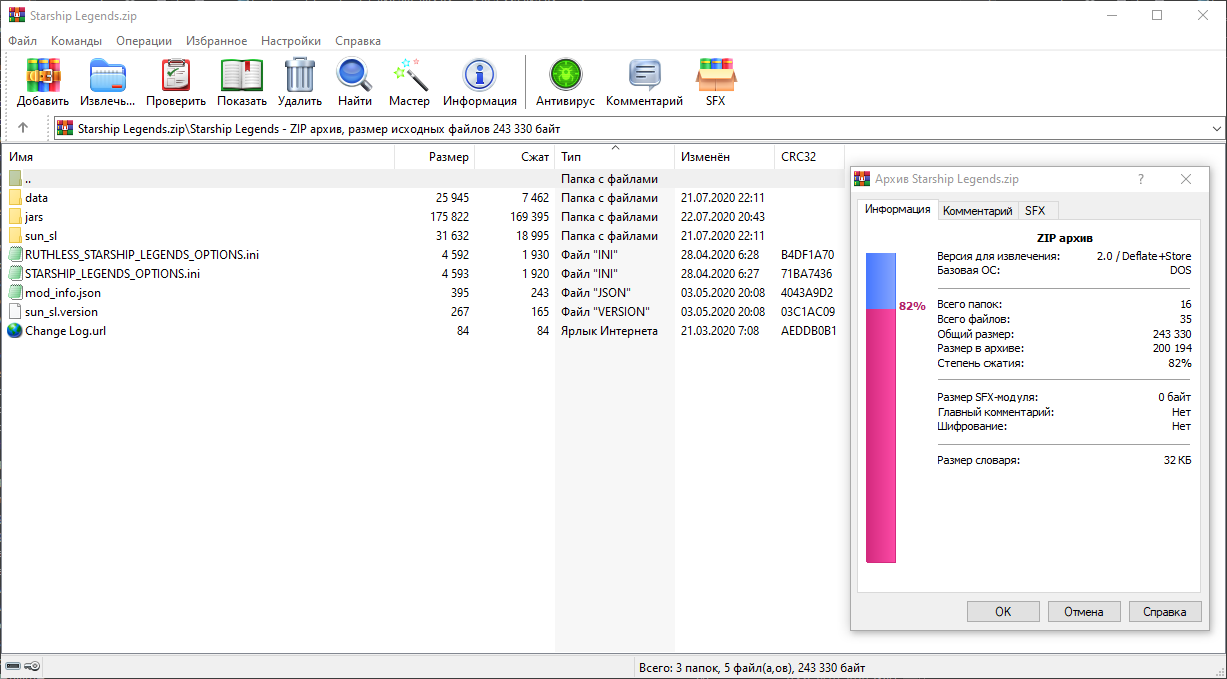Click the CRC value AEDDB0B1
The image size is (1227, 679).
pyautogui.click(x=808, y=331)
